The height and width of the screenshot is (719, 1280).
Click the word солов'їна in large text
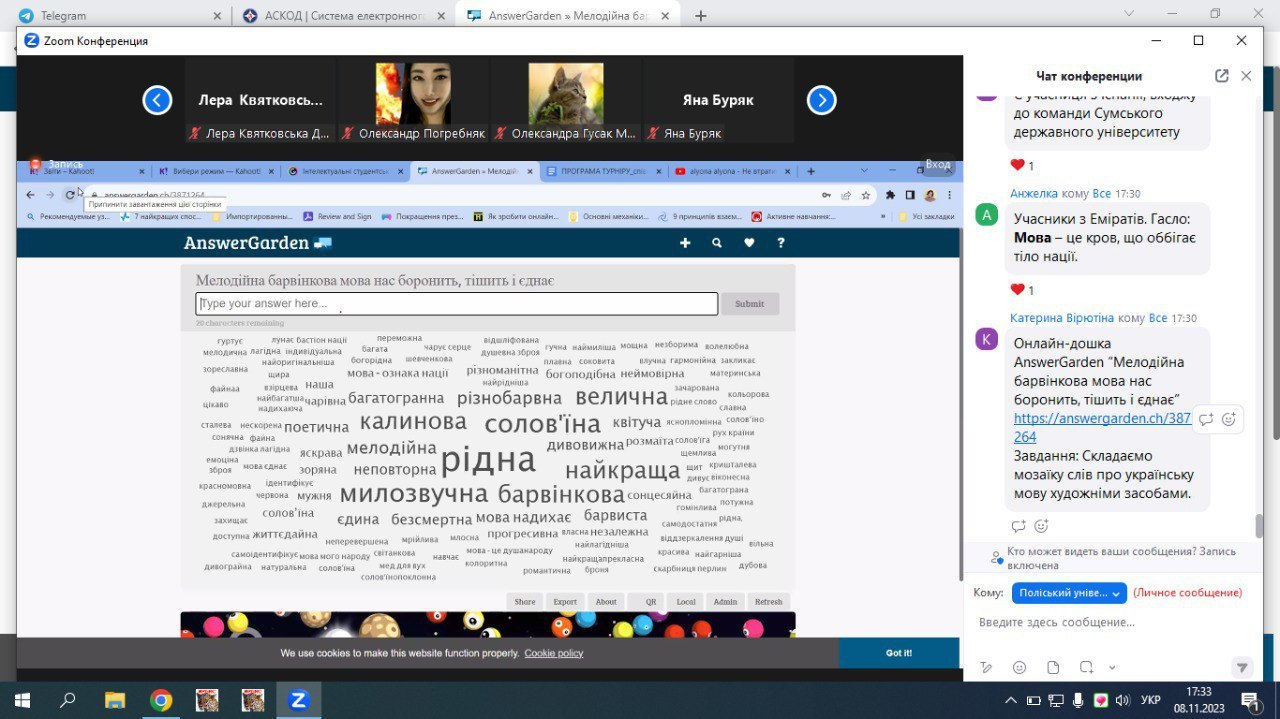point(543,424)
